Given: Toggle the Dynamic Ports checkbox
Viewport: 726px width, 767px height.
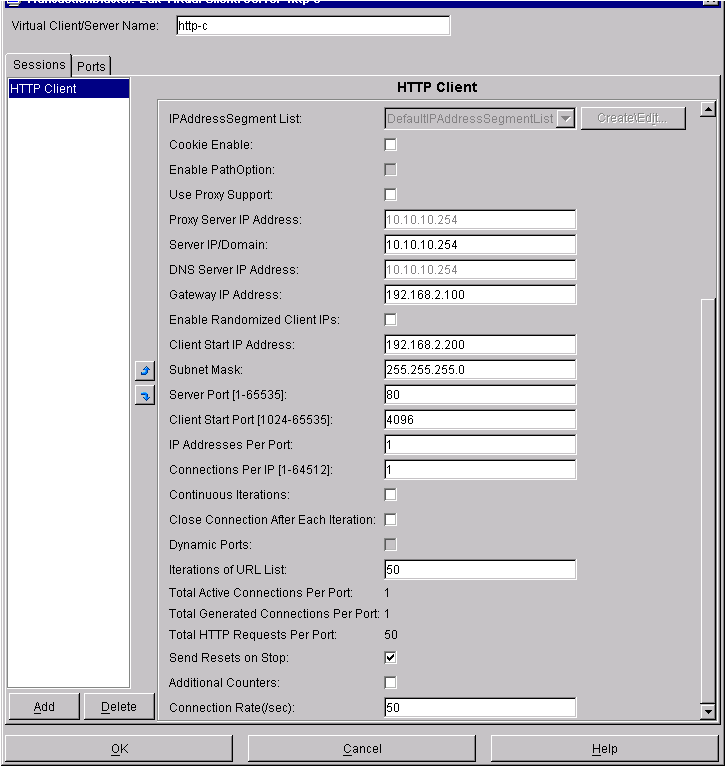Looking at the screenshot, I should 390,544.
